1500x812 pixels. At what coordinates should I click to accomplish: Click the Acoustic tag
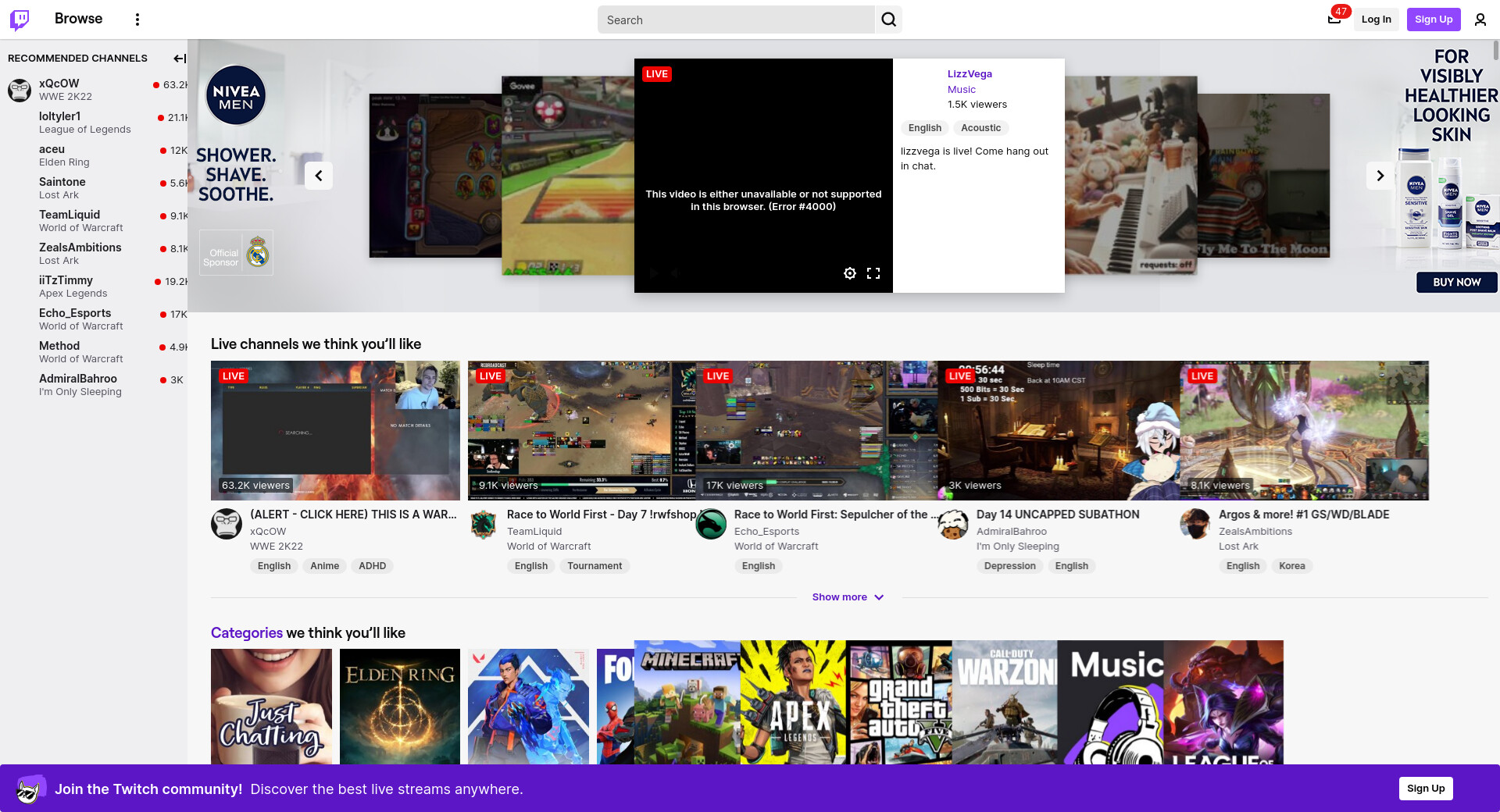click(980, 128)
